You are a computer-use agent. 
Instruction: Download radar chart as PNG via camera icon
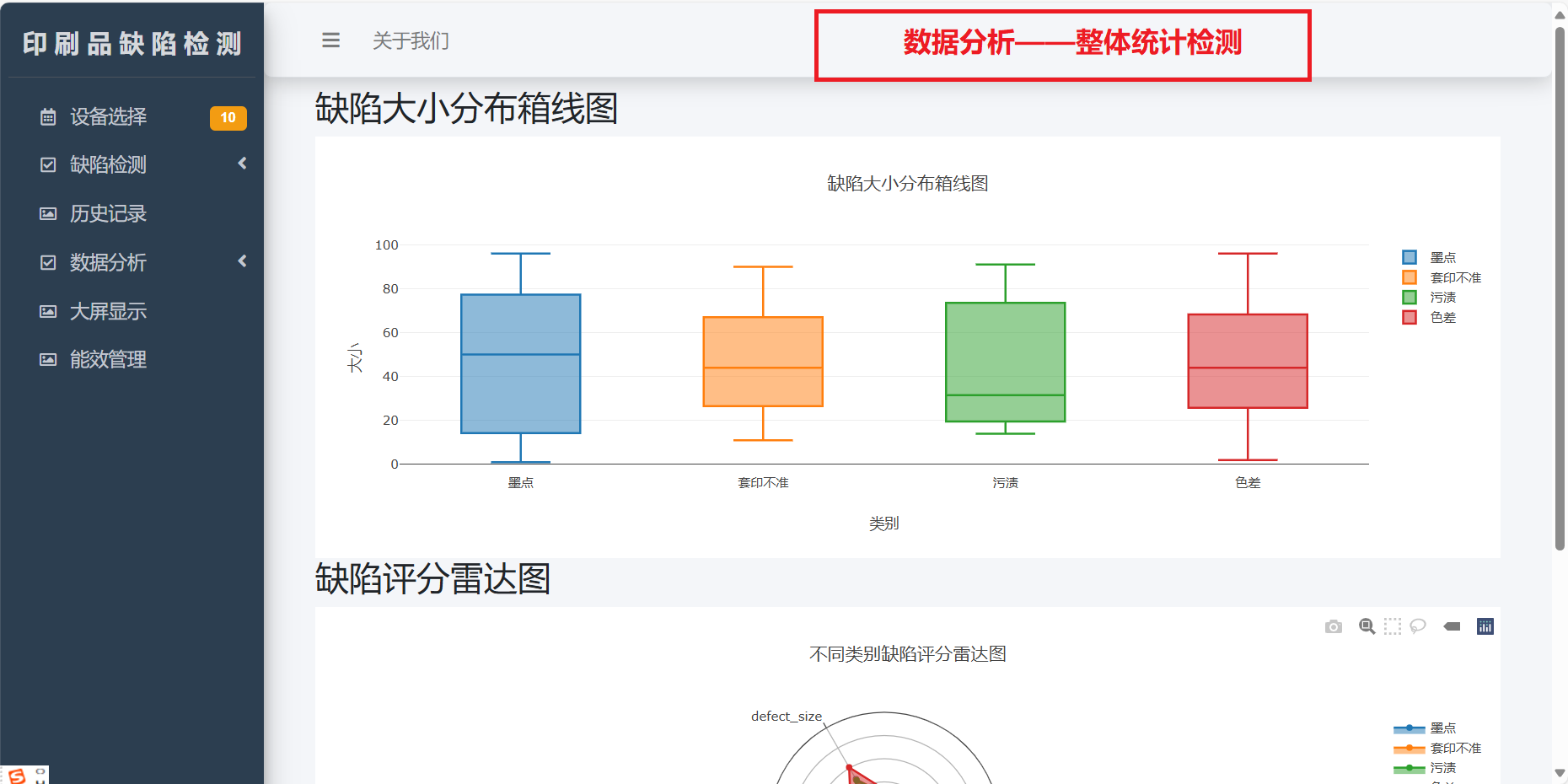point(1334,626)
